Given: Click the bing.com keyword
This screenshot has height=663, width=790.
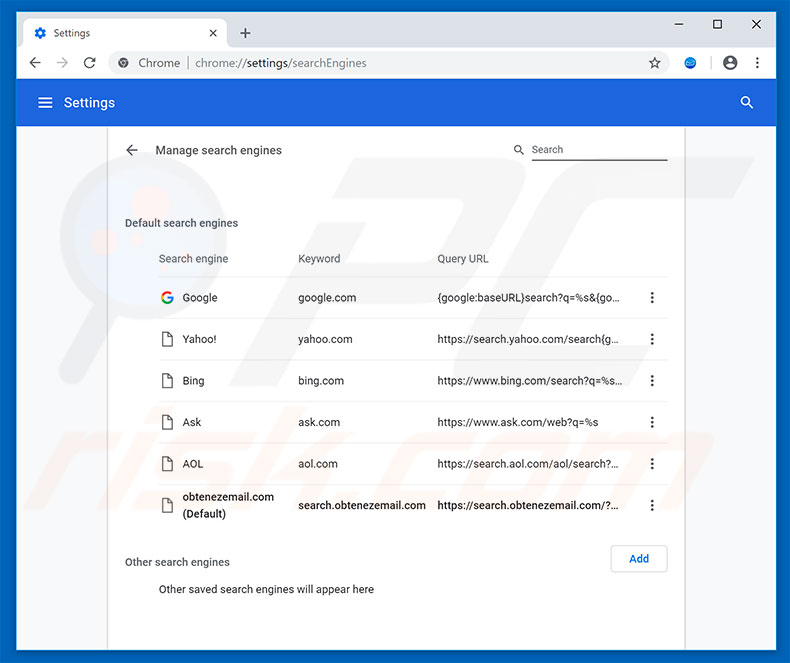Looking at the screenshot, I should [x=321, y=381].
